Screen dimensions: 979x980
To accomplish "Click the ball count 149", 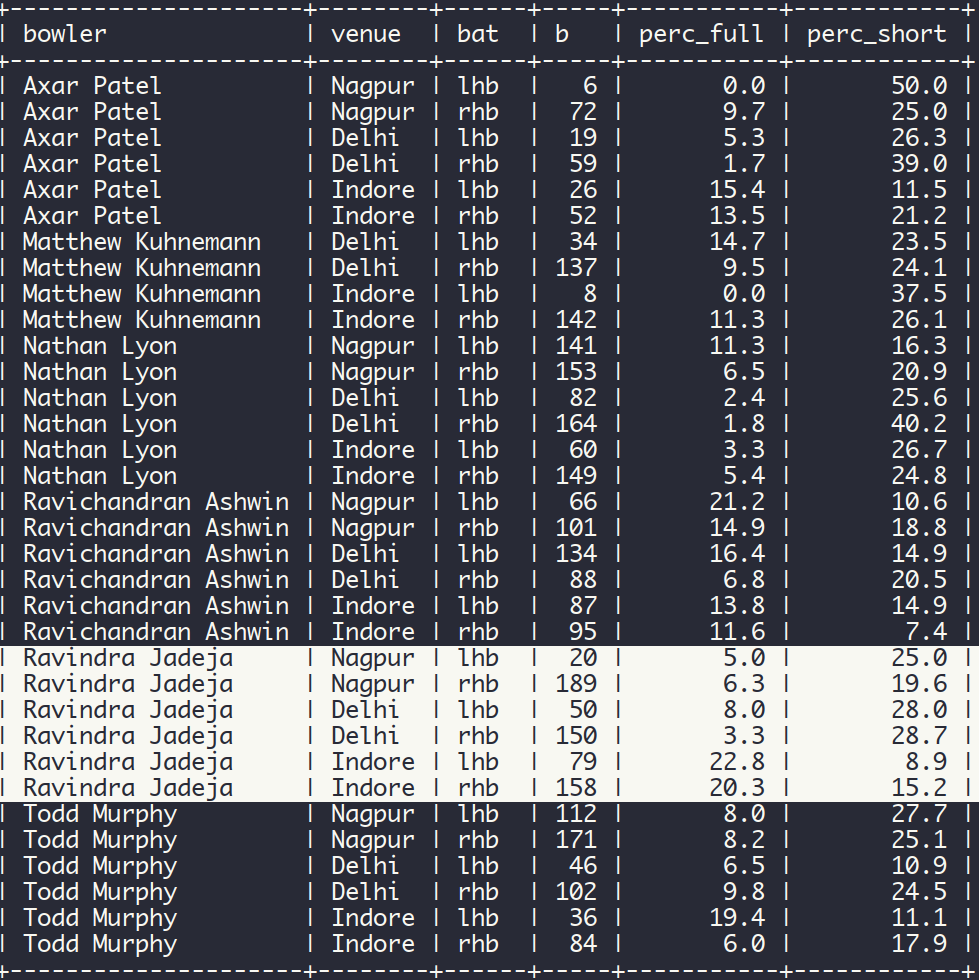I will [x=576, y=476].
